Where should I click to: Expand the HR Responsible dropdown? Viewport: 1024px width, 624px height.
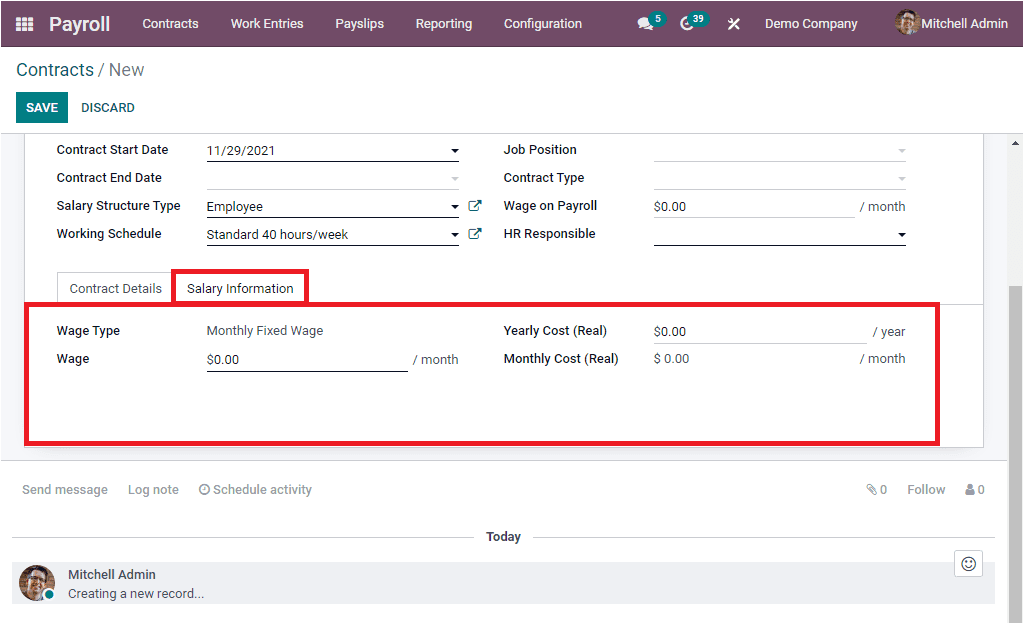tap(901, 234)
